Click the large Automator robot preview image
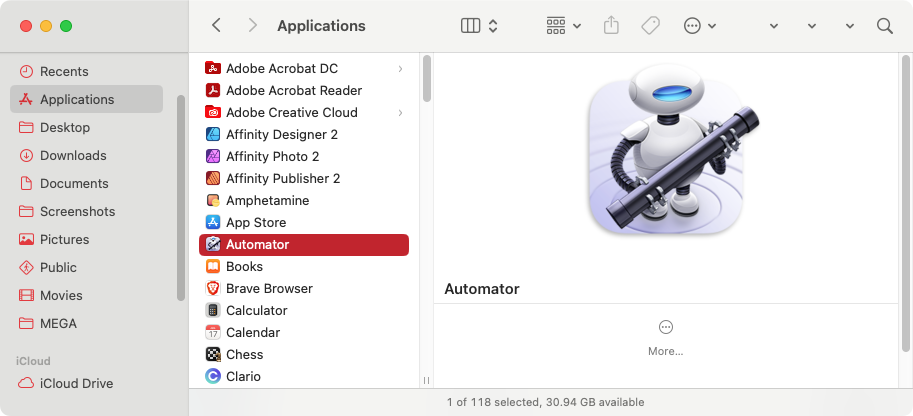Screen dimensions: 913x416 674,150
